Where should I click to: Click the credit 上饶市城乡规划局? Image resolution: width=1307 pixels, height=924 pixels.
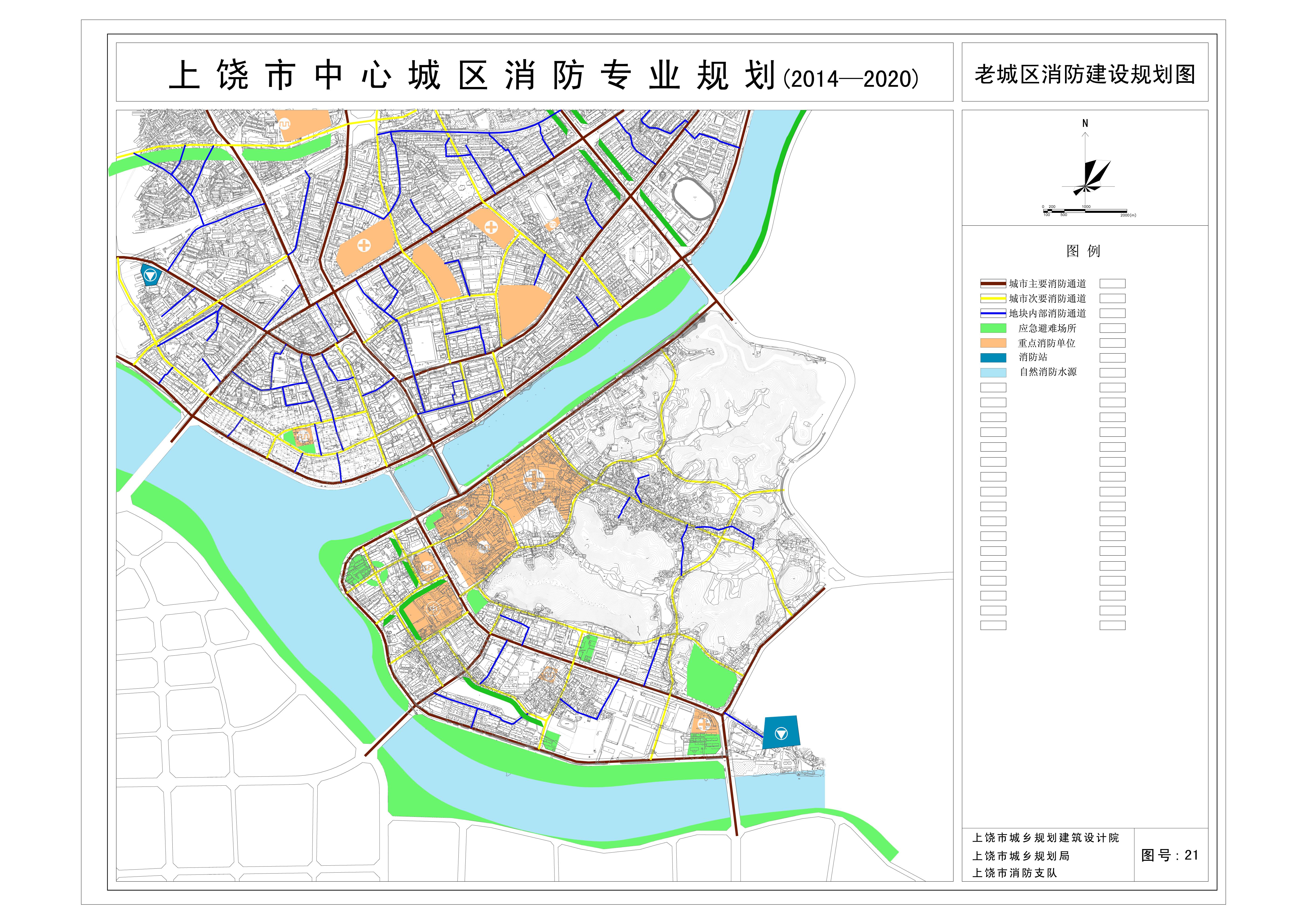tap(1021, 856)
